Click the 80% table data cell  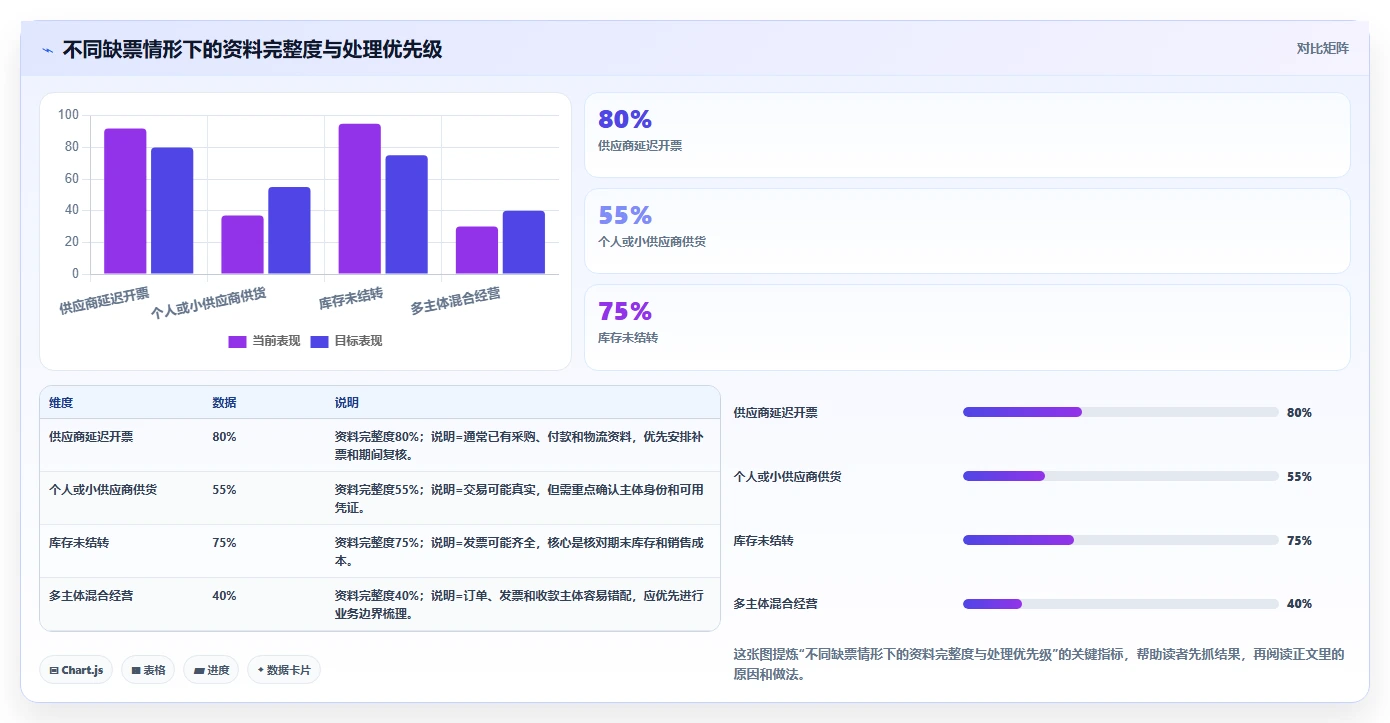coord(224,437)
